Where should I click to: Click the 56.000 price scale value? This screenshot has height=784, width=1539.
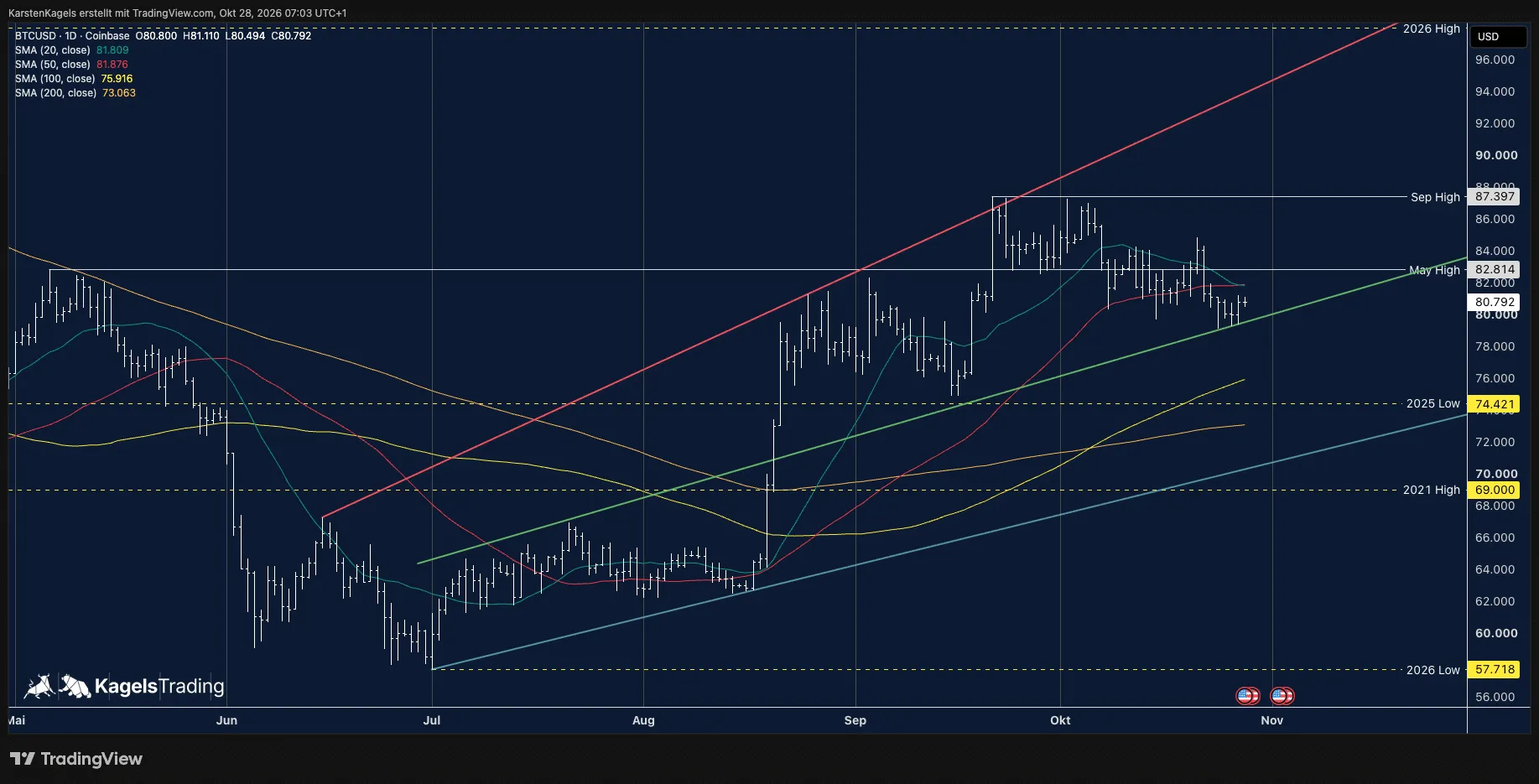(1495, 697)
